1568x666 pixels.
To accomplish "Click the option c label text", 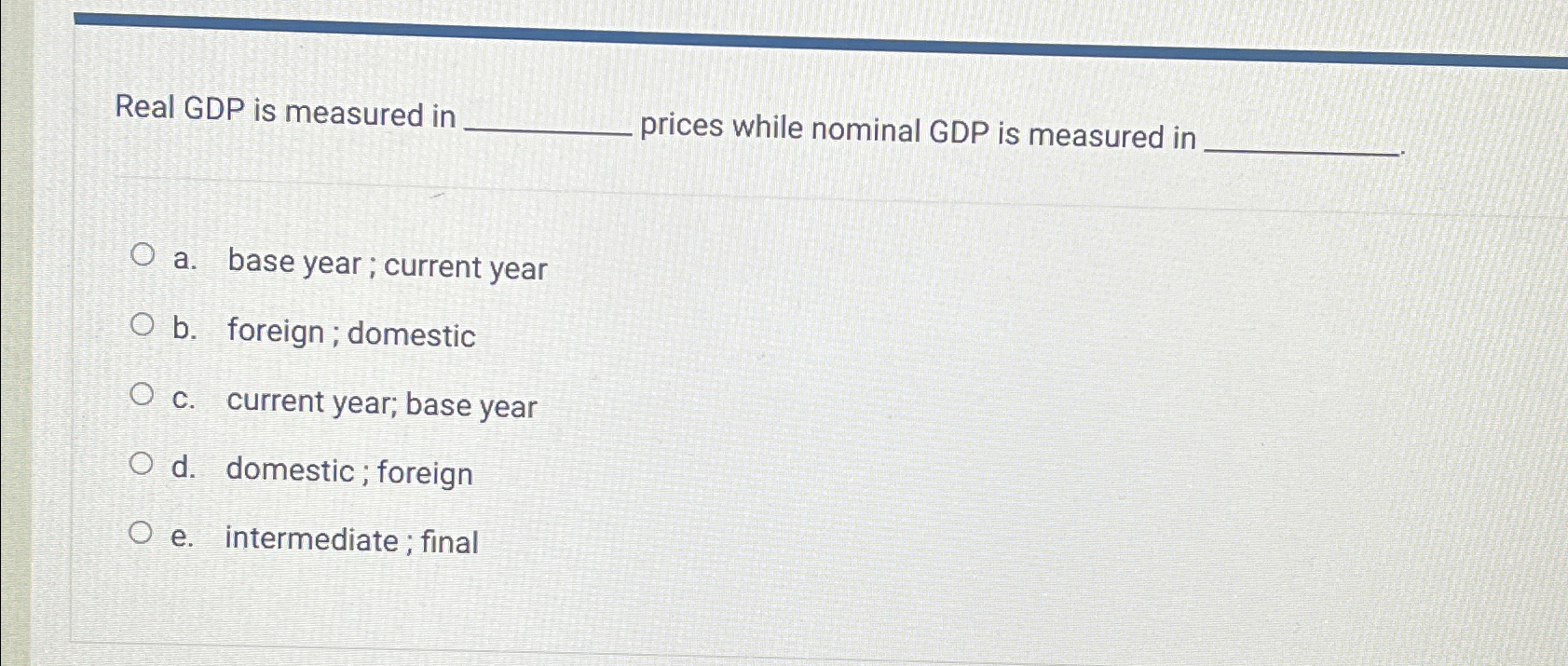I will (x=379, y=404).
